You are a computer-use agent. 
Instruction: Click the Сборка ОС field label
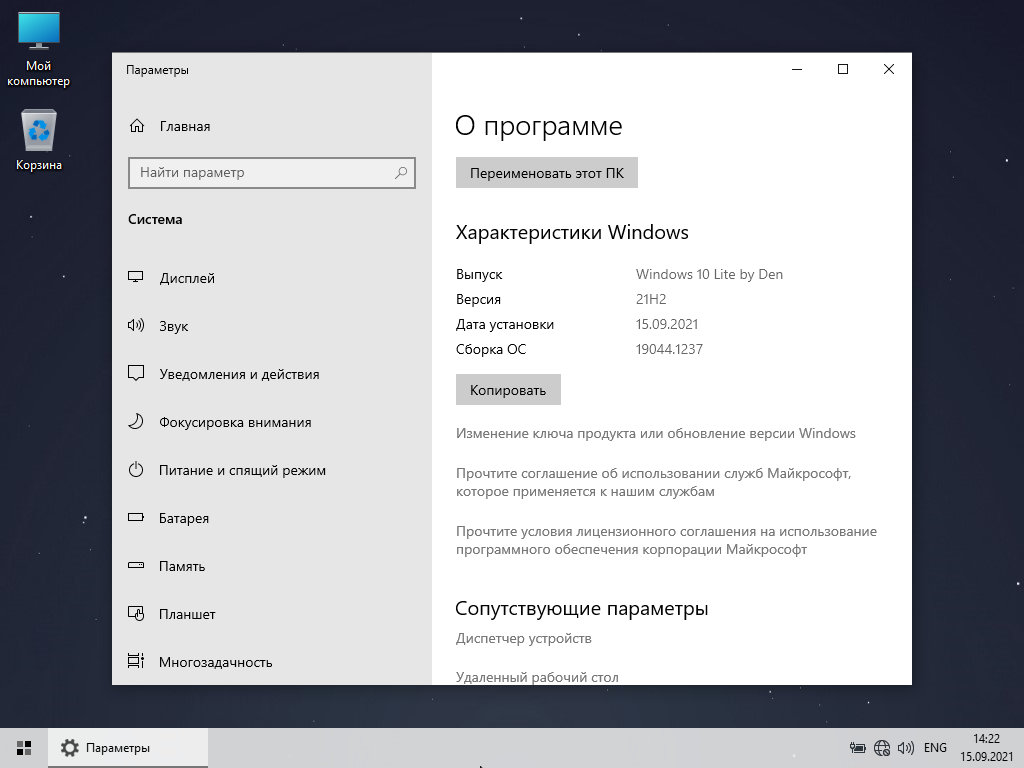pos(491,349)
